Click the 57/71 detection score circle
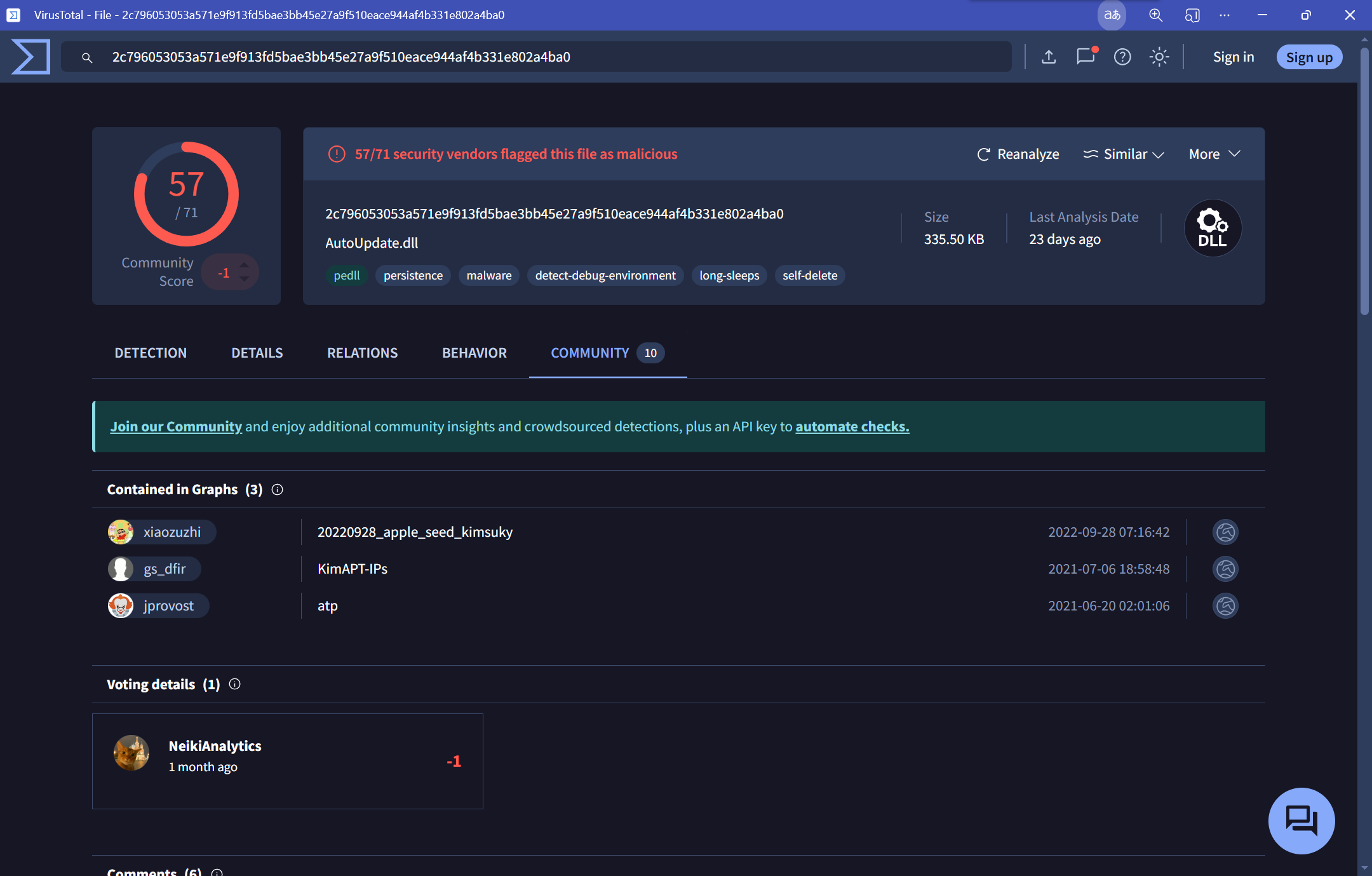This screenshot has height=876, width=1372. click(x=186, y=194)
